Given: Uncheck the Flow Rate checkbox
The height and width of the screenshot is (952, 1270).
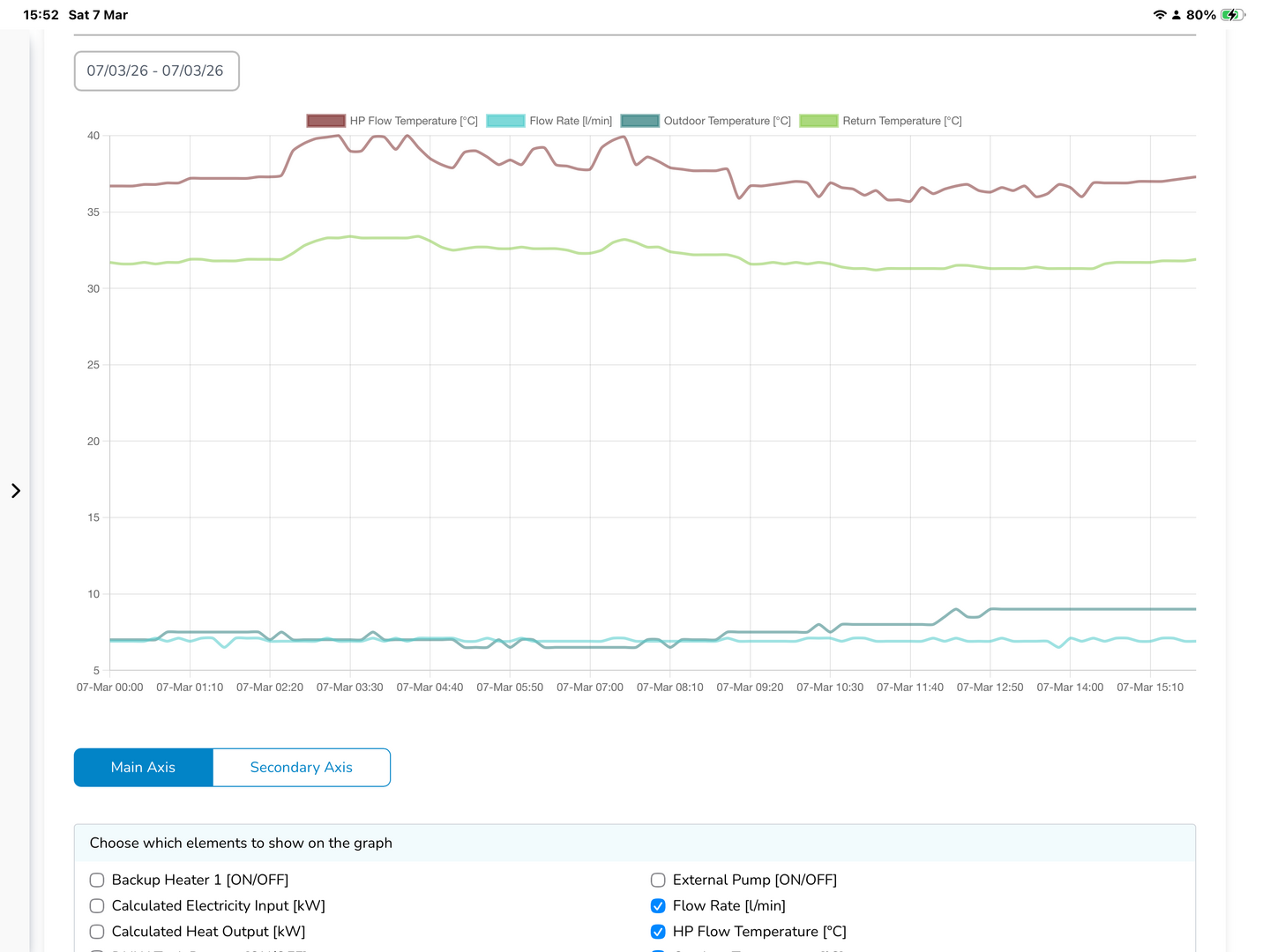Looking at the screenshot, I should (658, 905).
